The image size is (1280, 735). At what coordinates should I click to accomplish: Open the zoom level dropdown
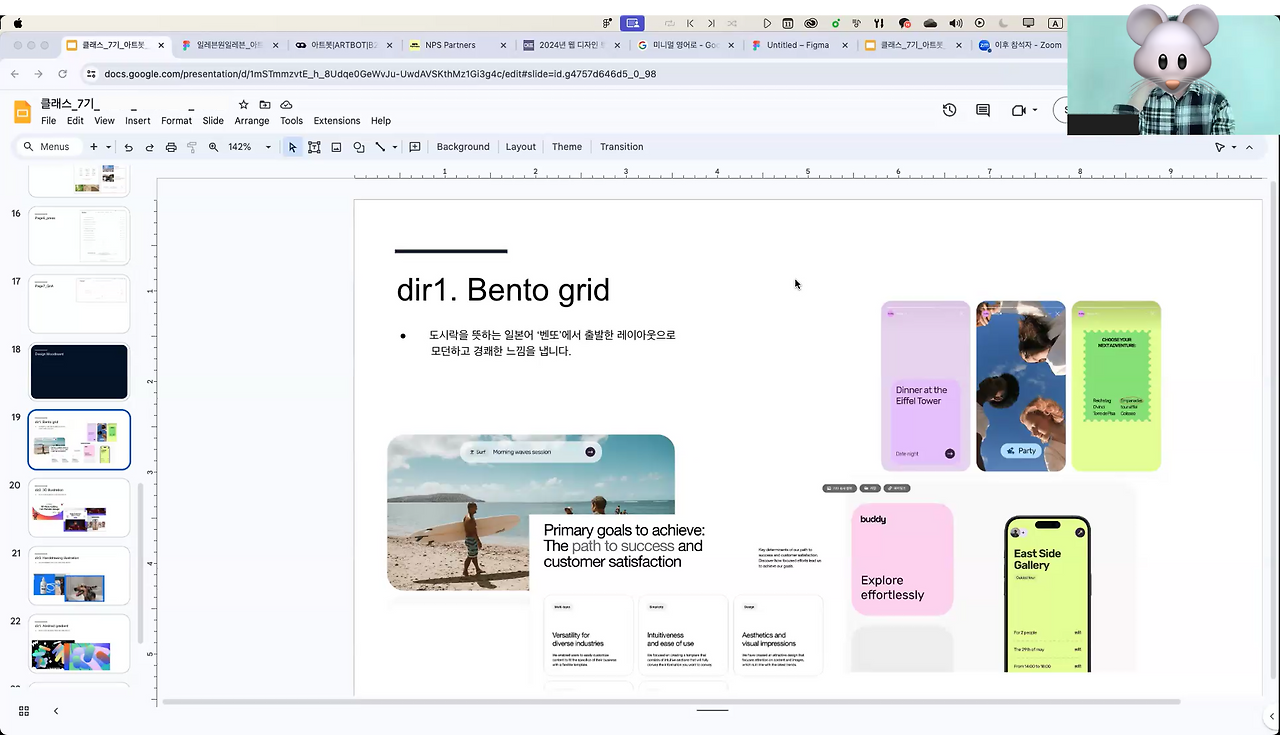click(267, 147)
